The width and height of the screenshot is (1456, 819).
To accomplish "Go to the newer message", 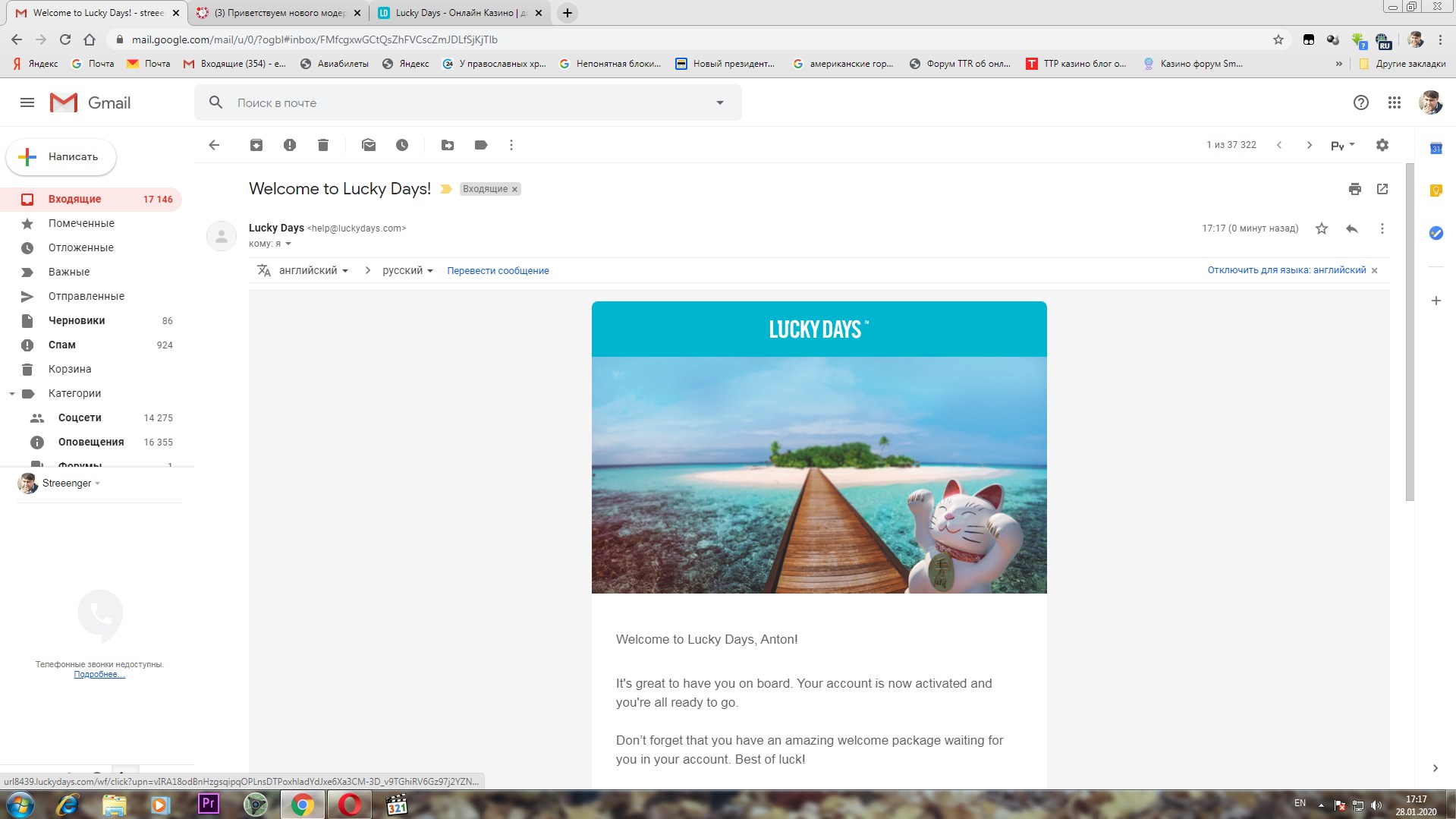I will [1279, 145].
